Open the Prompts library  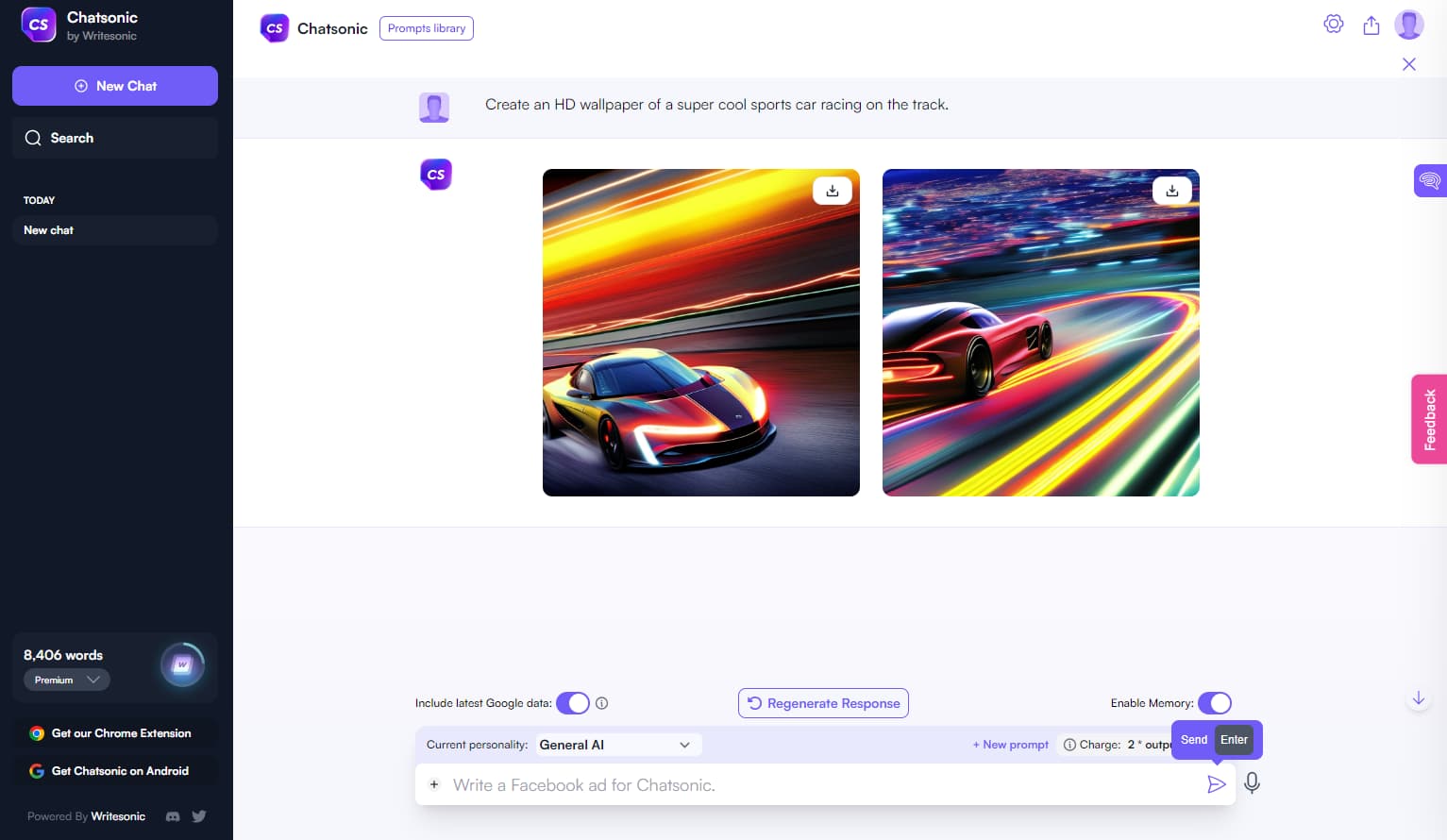426,27
